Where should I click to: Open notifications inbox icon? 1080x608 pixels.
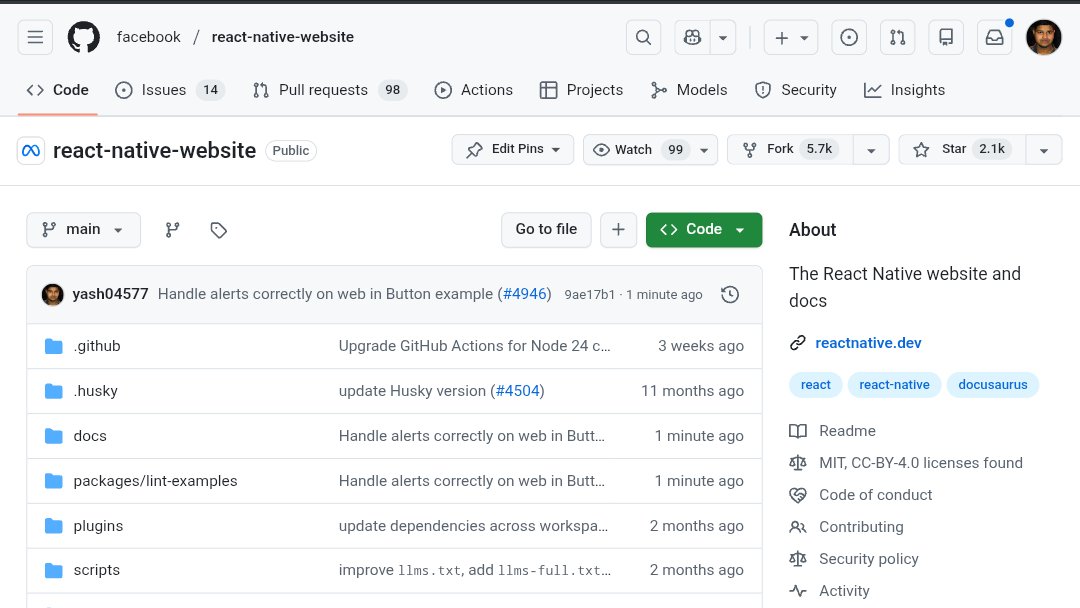pos(995,37)
